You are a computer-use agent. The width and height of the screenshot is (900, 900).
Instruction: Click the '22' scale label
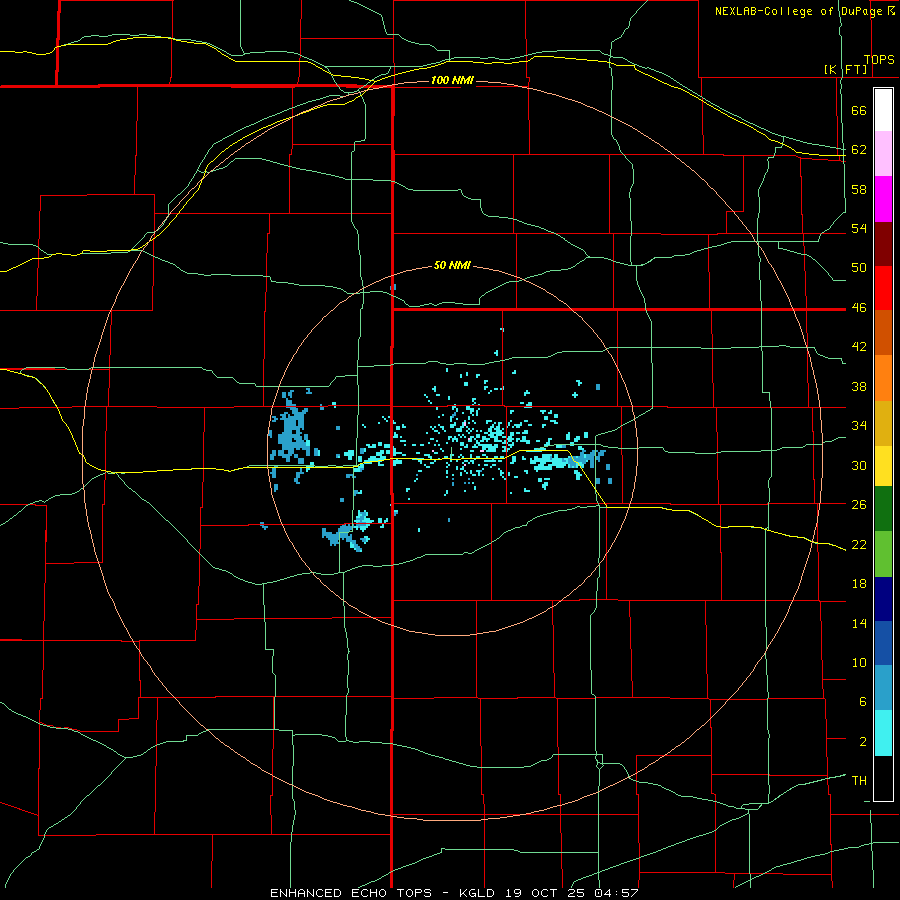(859, 544)
